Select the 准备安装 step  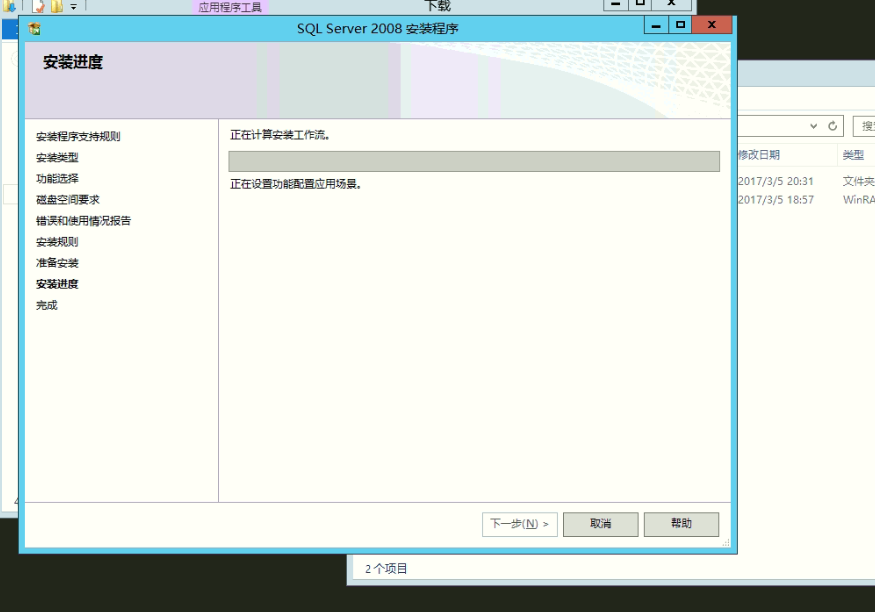pyautogui.click(x=57, y=263)
